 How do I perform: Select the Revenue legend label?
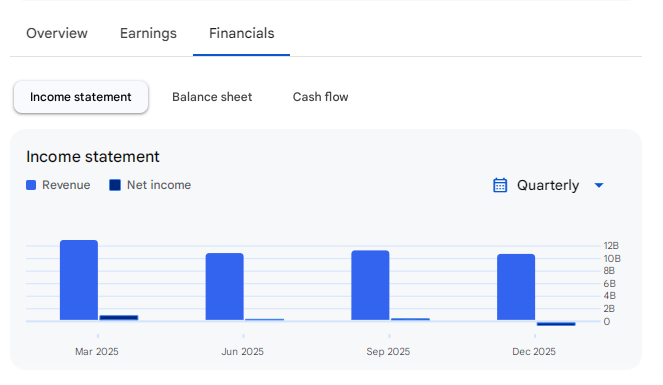(66, 185)
